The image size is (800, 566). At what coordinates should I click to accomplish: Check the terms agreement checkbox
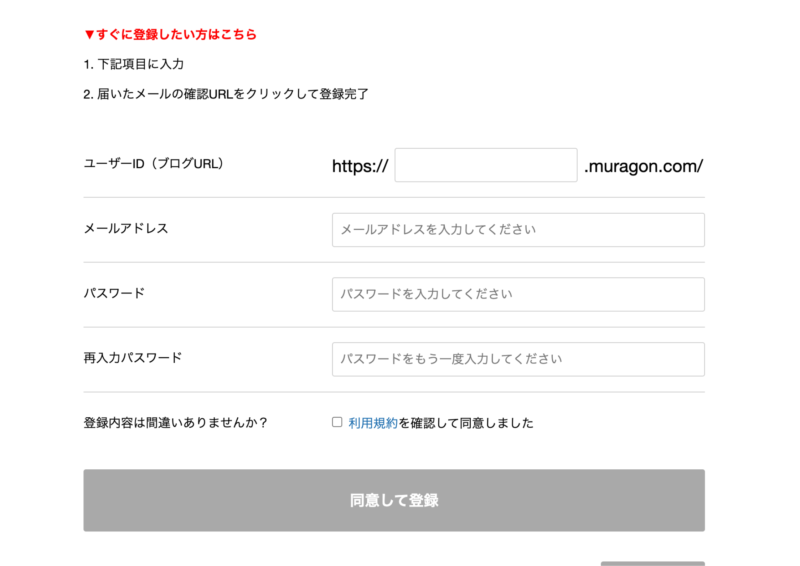point(337,422)
